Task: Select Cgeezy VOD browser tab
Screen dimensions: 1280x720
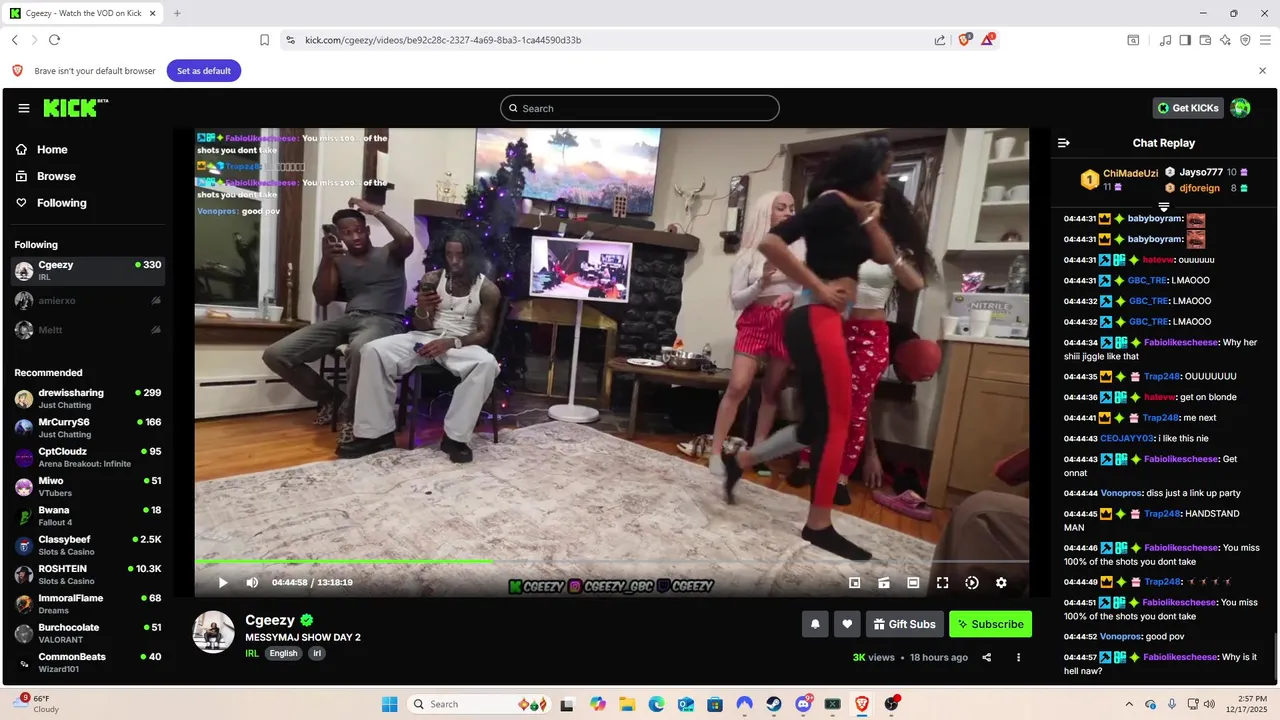Action: [83, 13]
